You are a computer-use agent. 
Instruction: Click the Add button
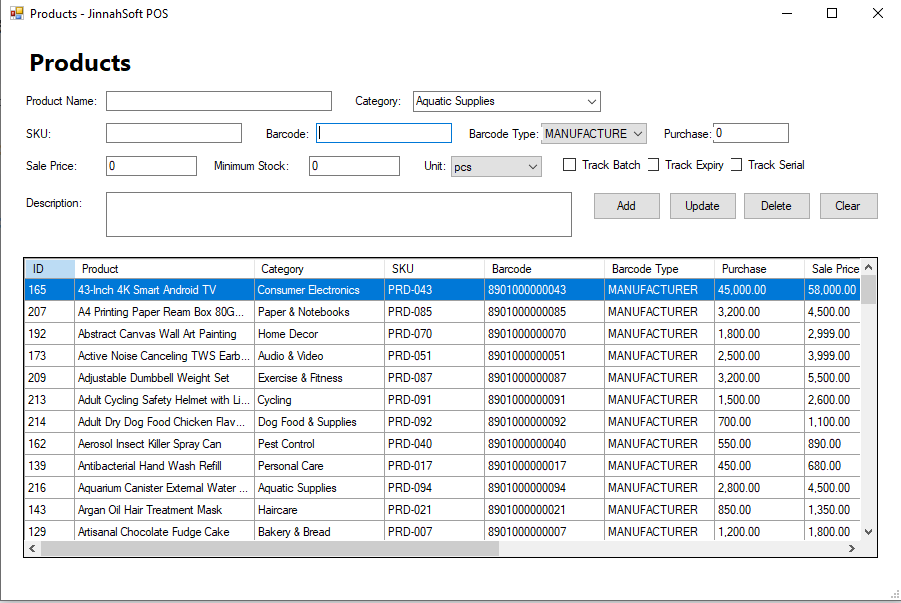click(x=626, y=206)
